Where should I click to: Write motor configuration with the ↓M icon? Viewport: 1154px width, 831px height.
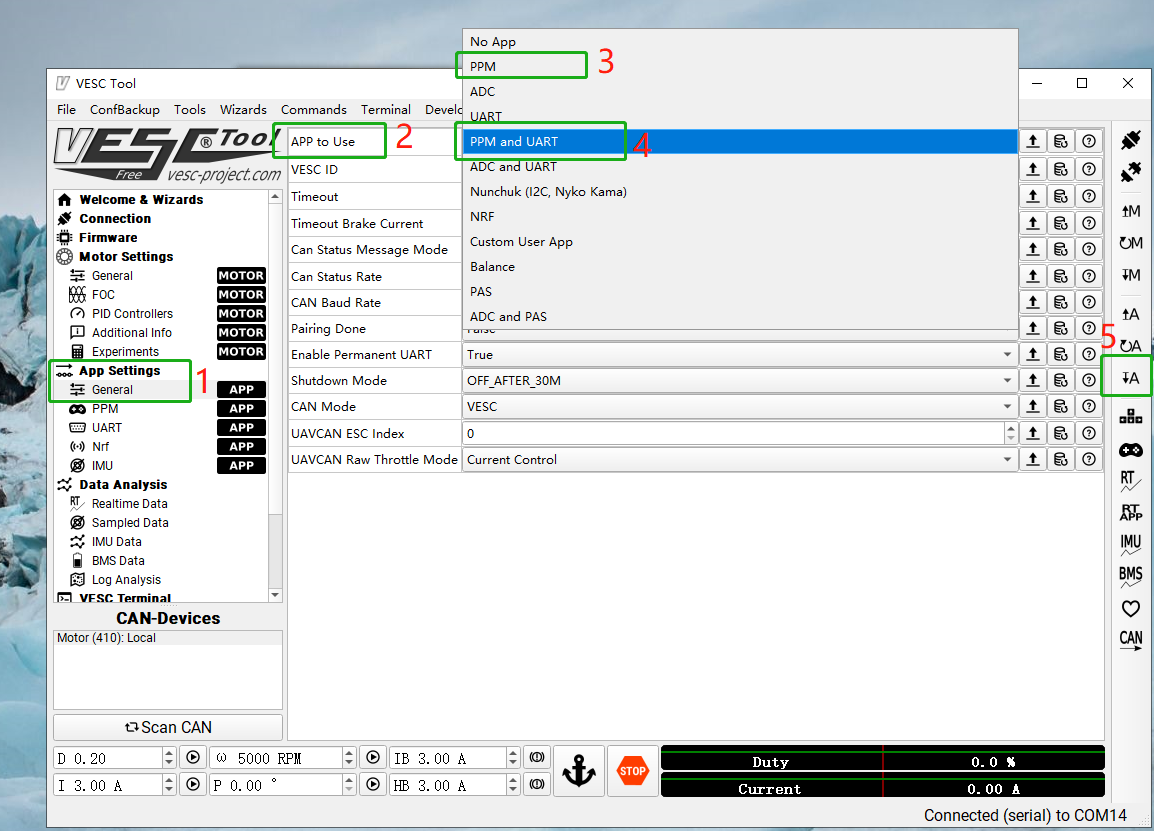1130,275
